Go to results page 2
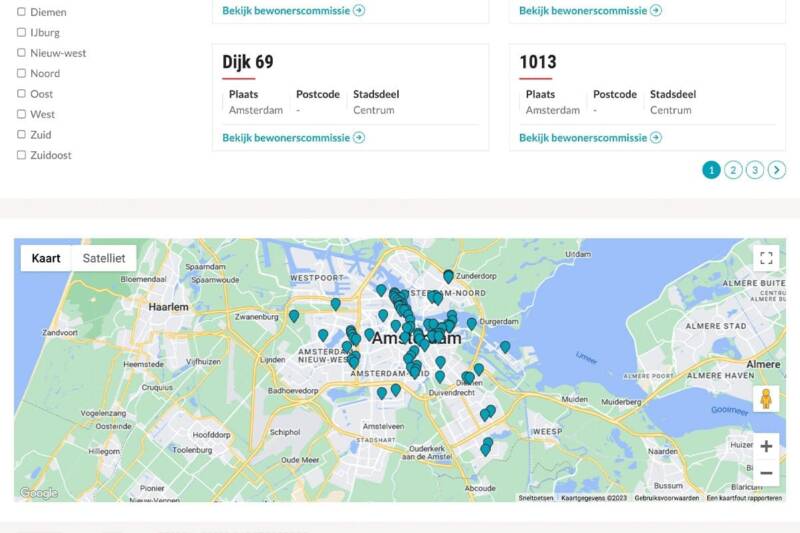Screen dimensions: 800x533 [x=733, y=170]
